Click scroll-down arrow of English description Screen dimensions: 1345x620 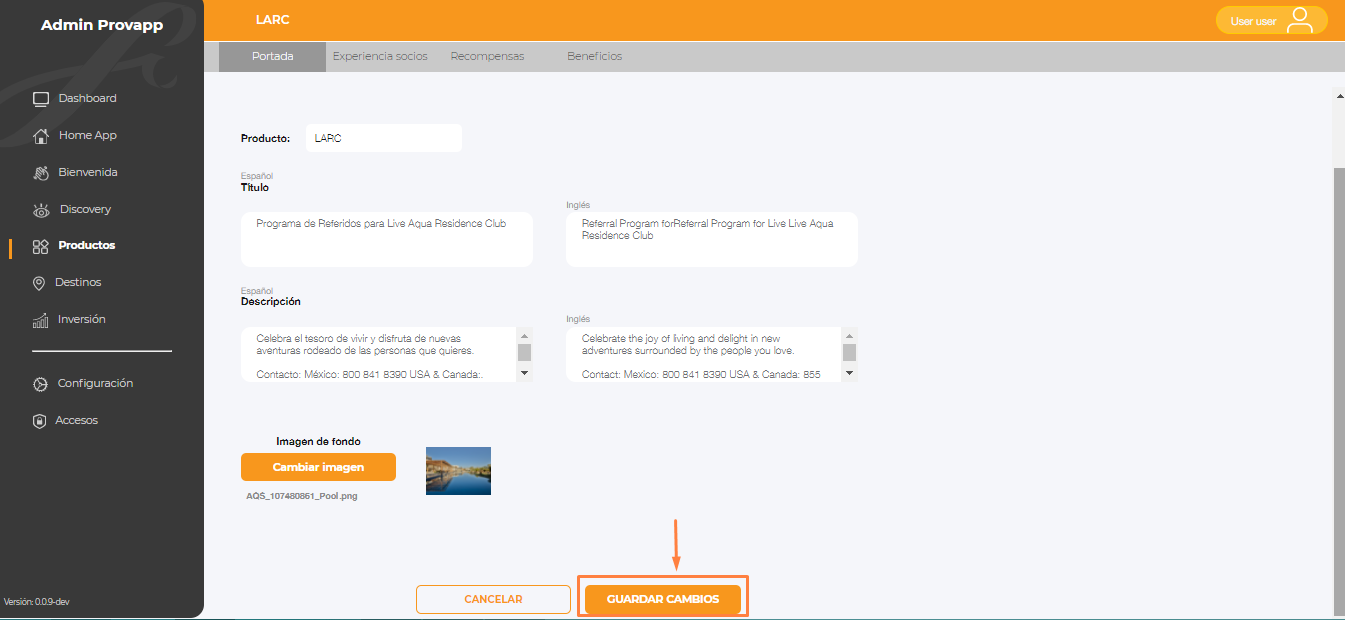[x=849, y=373]
